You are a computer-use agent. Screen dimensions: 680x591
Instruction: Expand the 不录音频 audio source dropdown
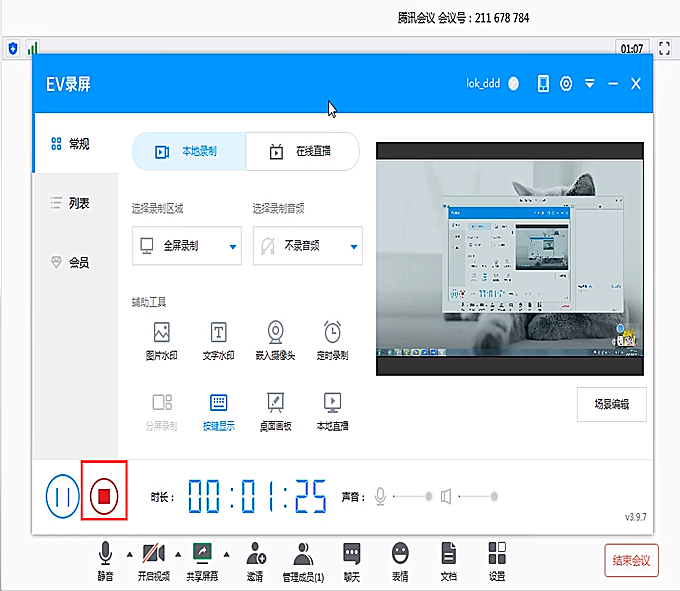[x=308, y=245]
